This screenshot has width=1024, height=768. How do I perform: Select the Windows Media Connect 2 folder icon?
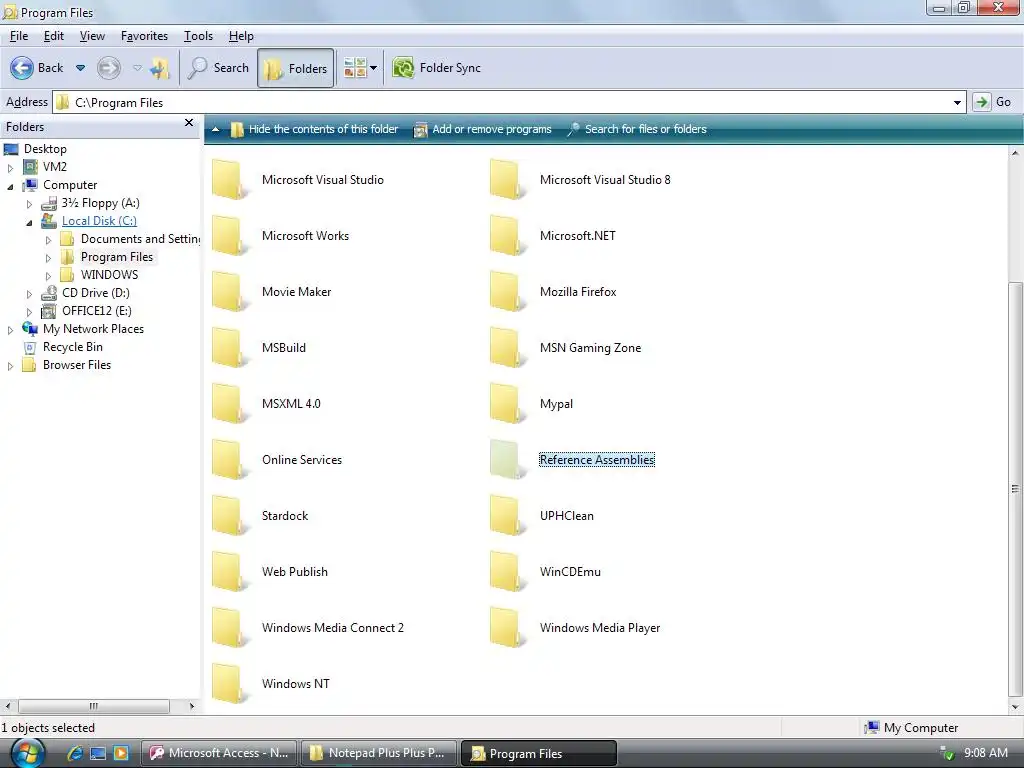coord(229,628)
